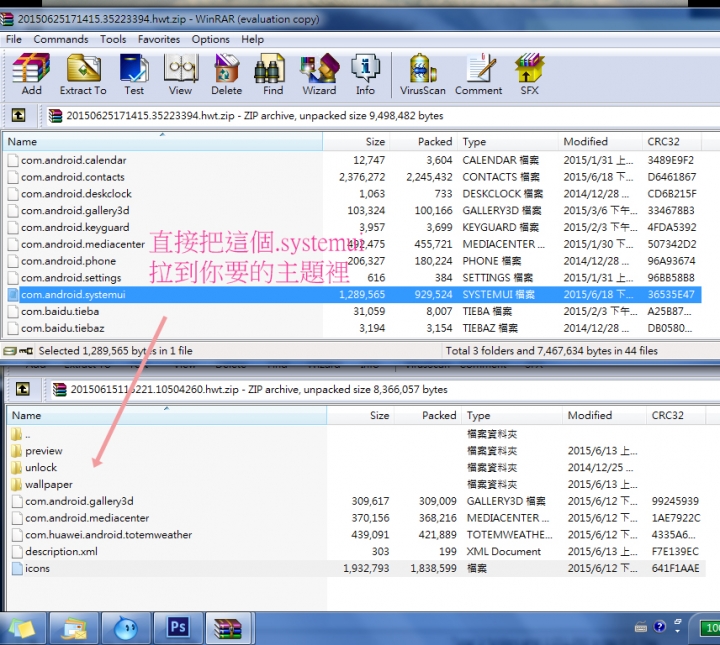720x645 pixels.
Task: Sort upper list by CRC32 column
Action: pyautogui.click(x=672, y=141)
